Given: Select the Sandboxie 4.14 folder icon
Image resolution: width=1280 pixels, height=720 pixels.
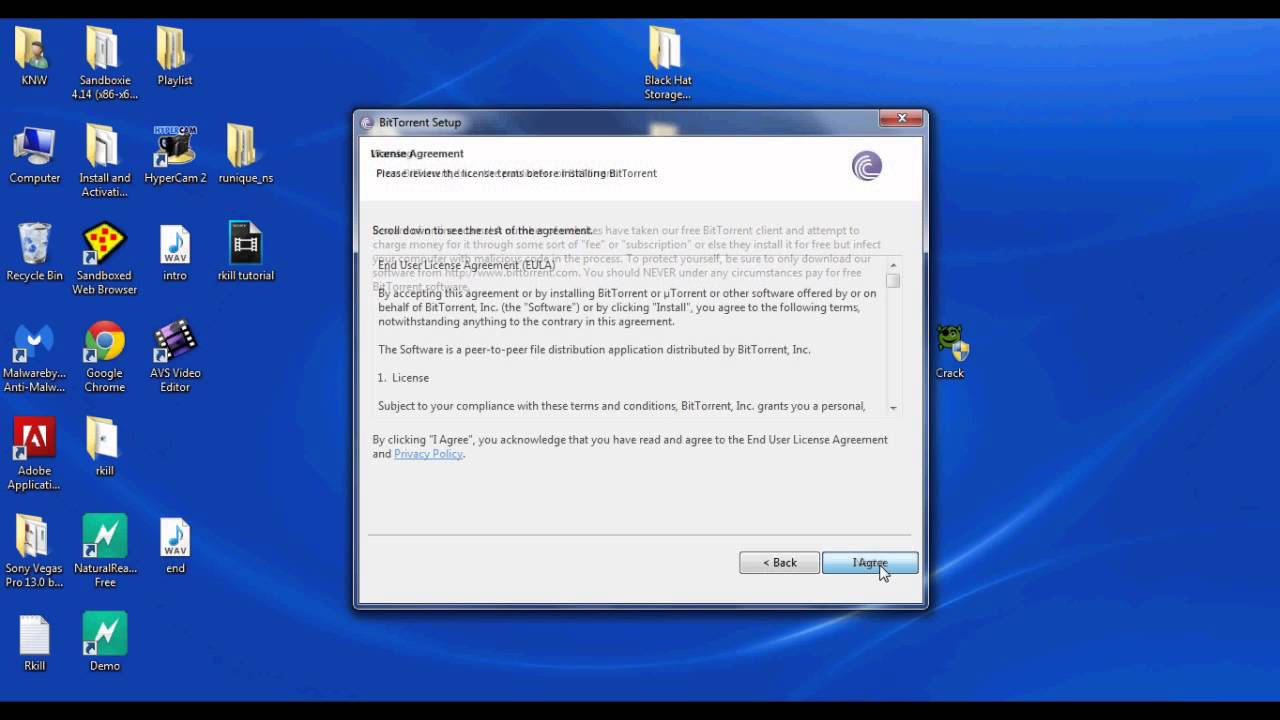Looking at the screenshot, I should pyautogui.click(x=104, y=63).
